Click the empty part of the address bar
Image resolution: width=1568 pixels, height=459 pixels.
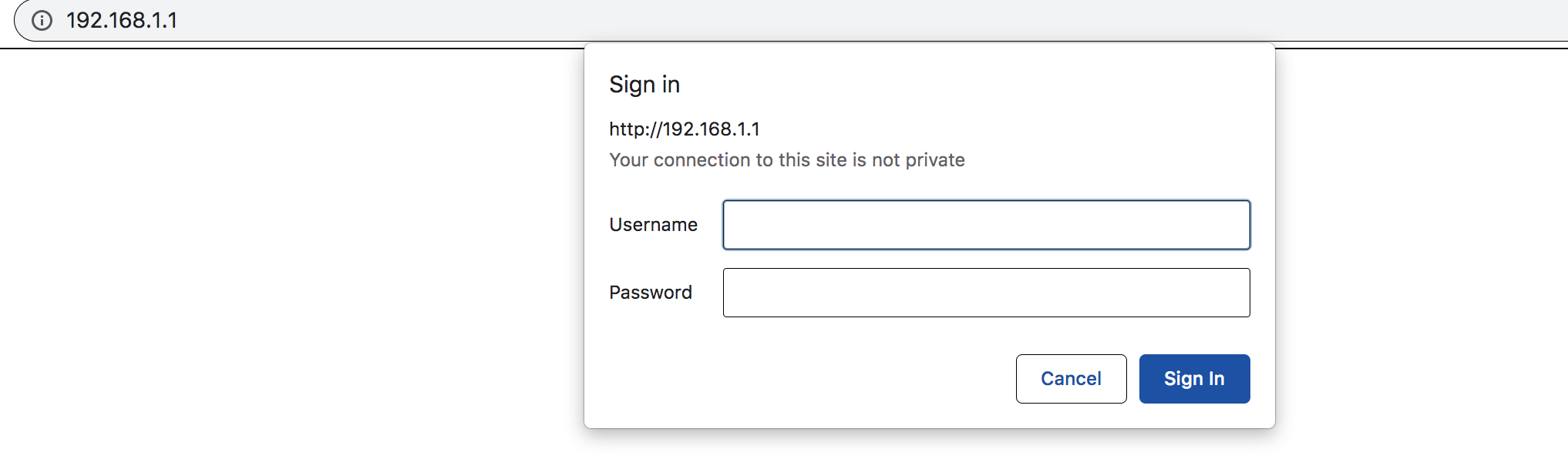pos(848,20)
